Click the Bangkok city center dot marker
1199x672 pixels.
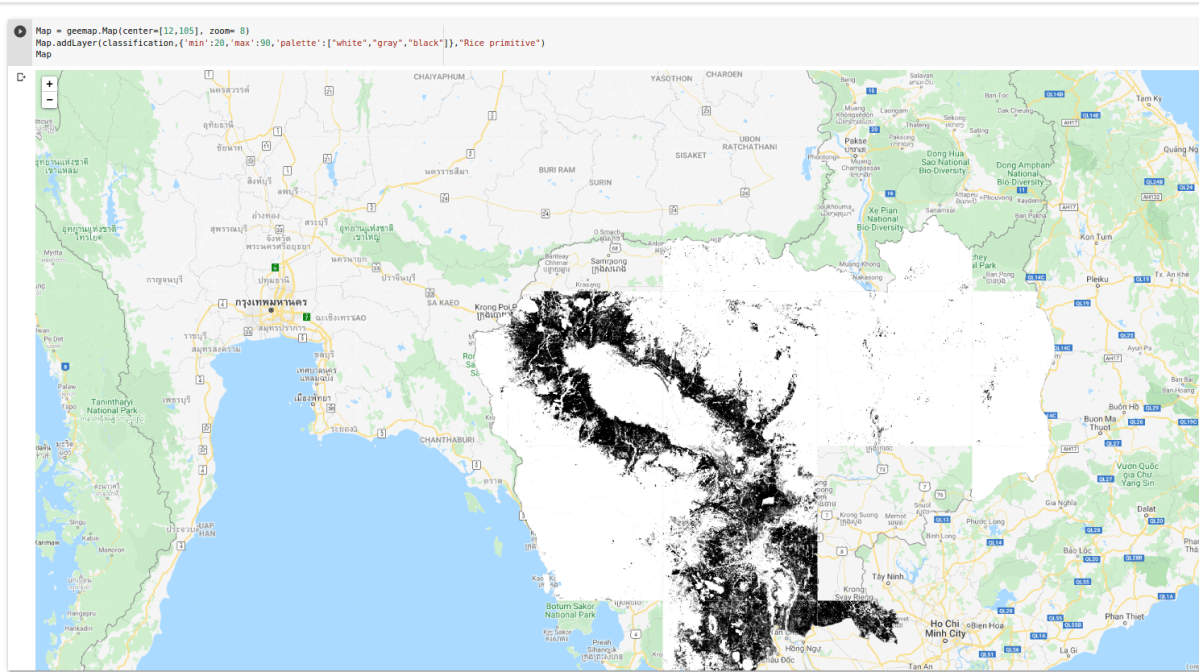(x=272, y=309)
